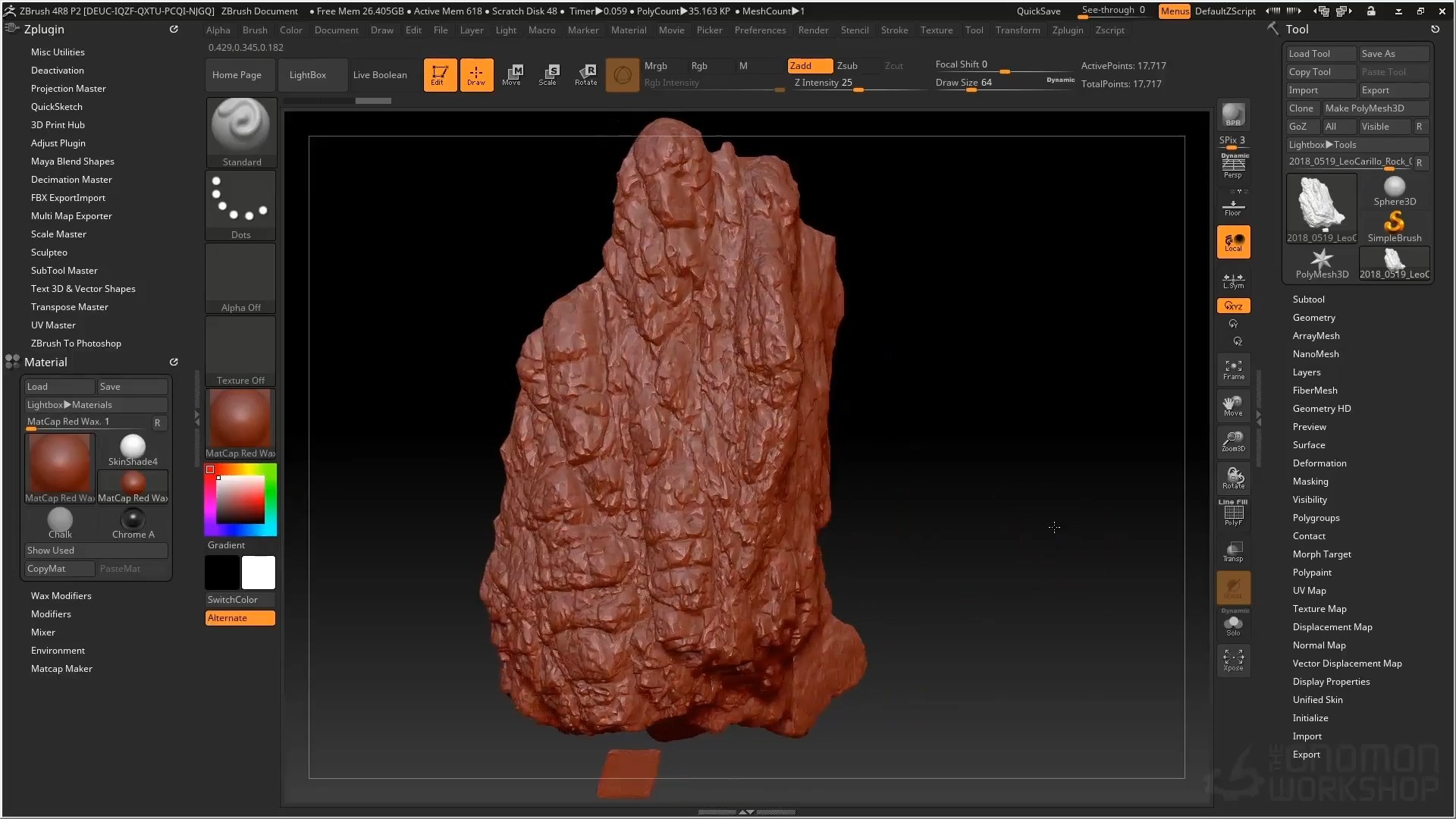Expand Wax Modifiers section
Image resolution: width=1456 pixels, height=819 pixels.
point(61,596)
